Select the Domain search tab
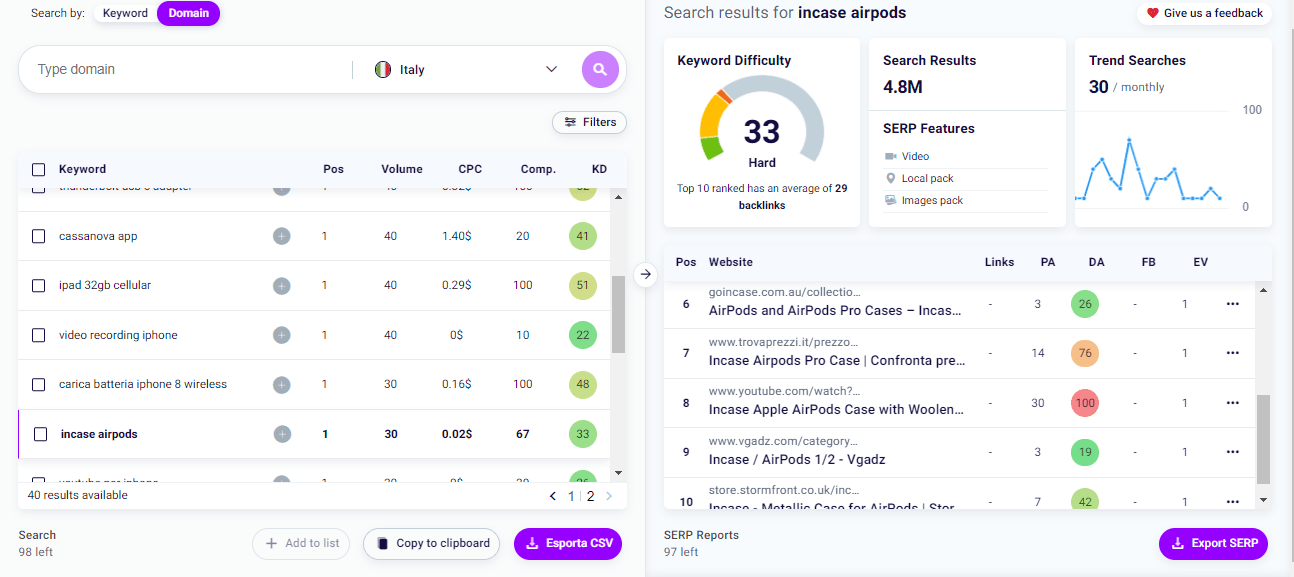The height and width of the screenshot is (577, 1294). (x=188, y=13)
